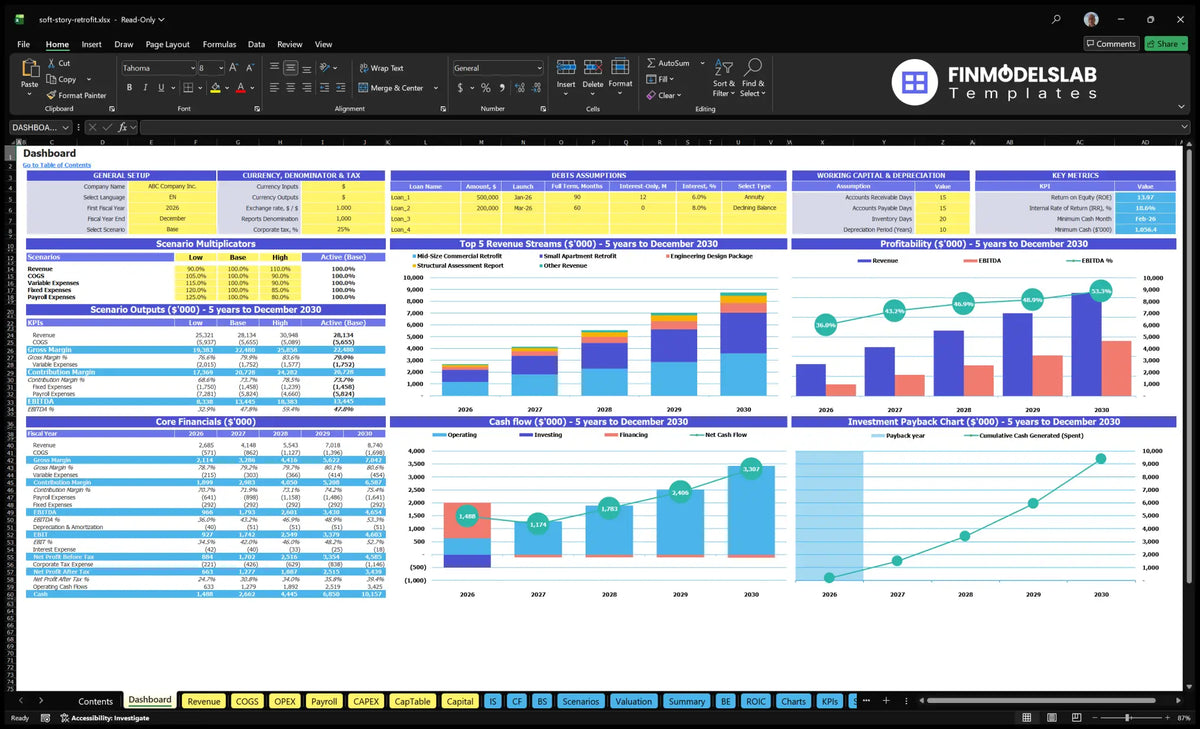
Task: Open the Review ribbon tab
Action: [x=289, y=44]
